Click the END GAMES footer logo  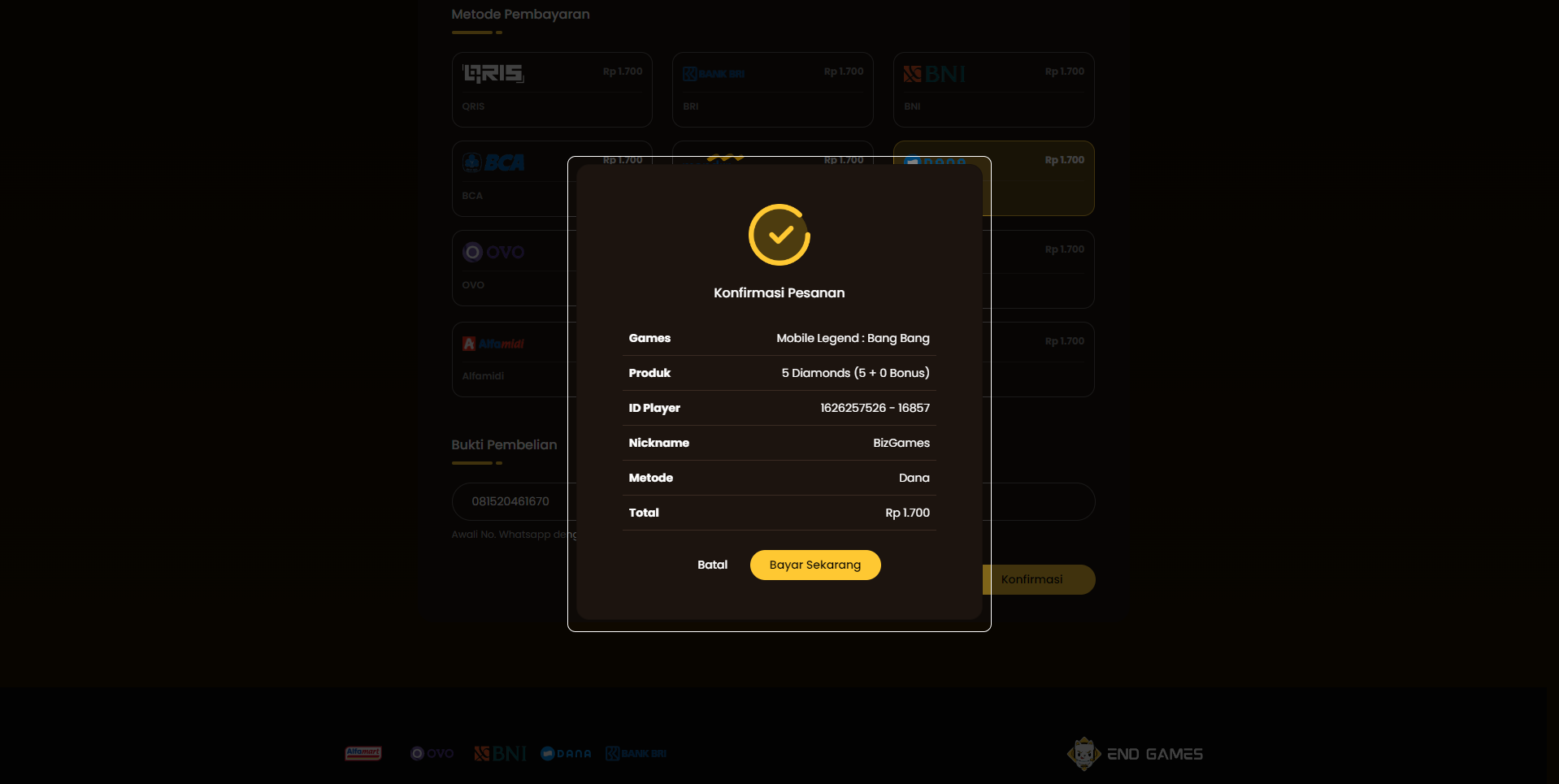point(1135,754)
